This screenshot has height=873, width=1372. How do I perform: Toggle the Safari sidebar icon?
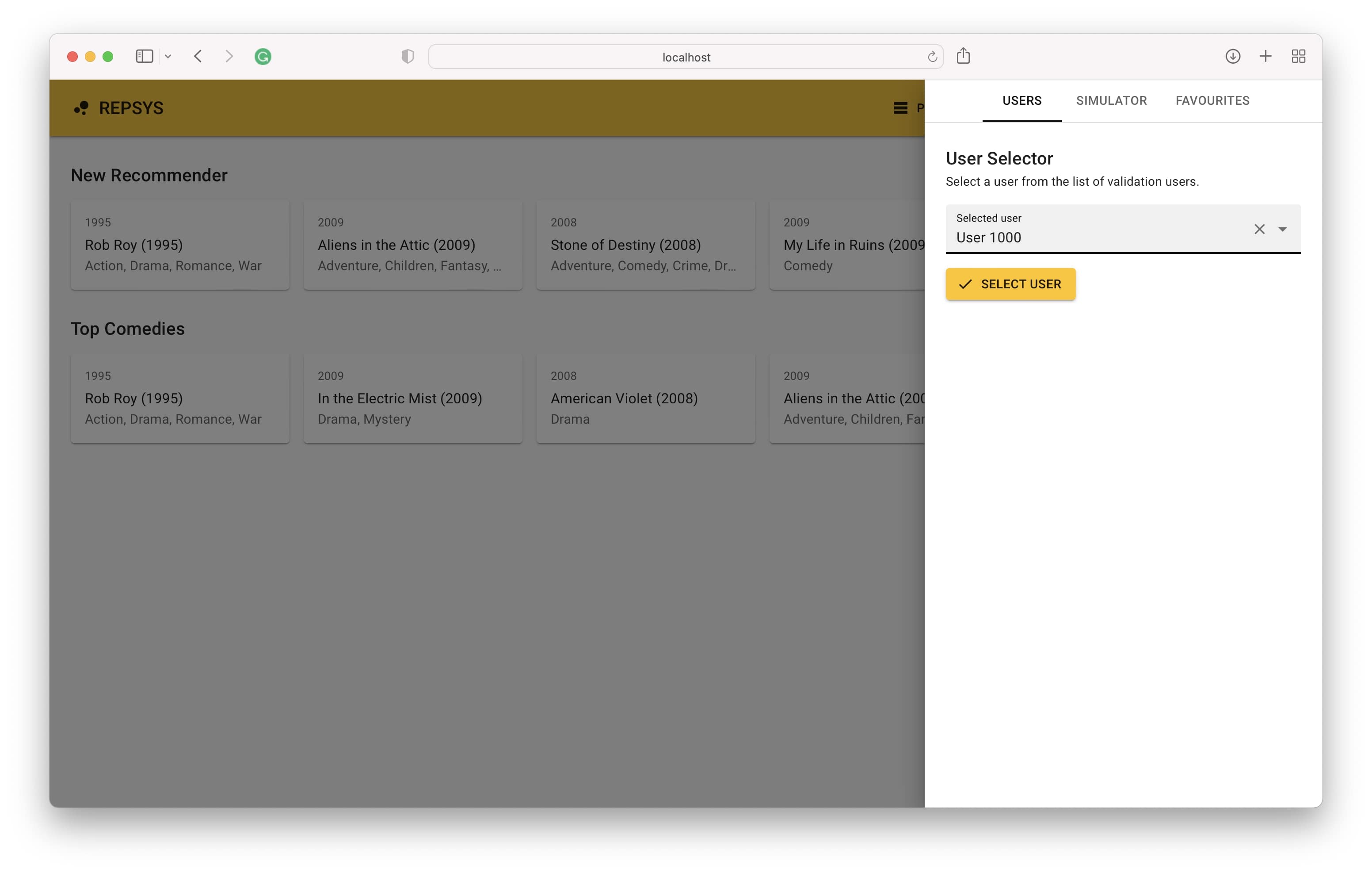[x=144, y=57]
